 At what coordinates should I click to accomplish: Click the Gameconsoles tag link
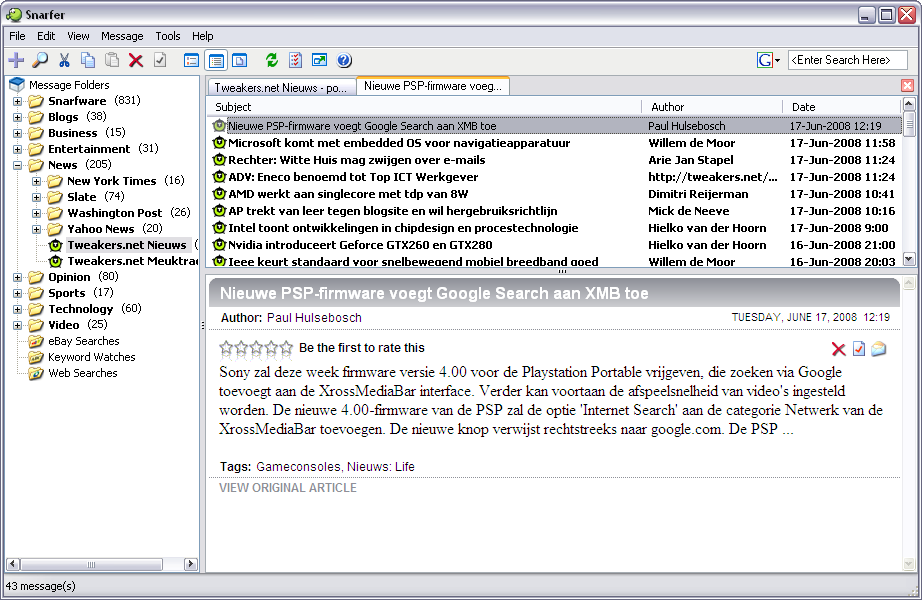(x=297, y=467)
